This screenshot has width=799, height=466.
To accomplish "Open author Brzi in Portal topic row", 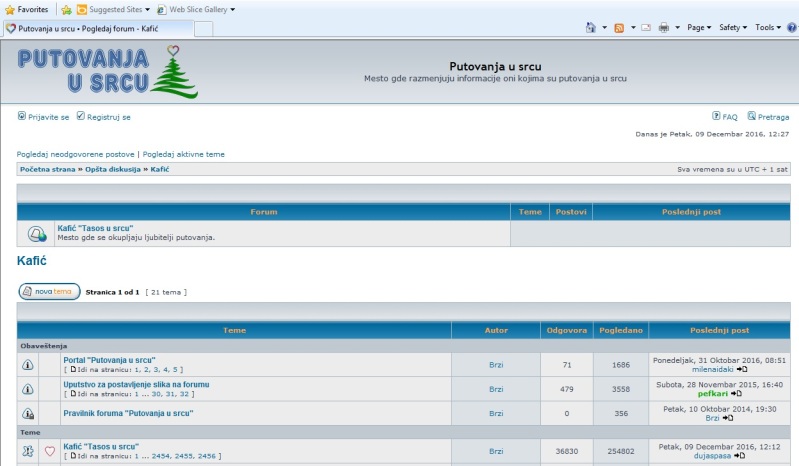I will click(x=496, y=365).
